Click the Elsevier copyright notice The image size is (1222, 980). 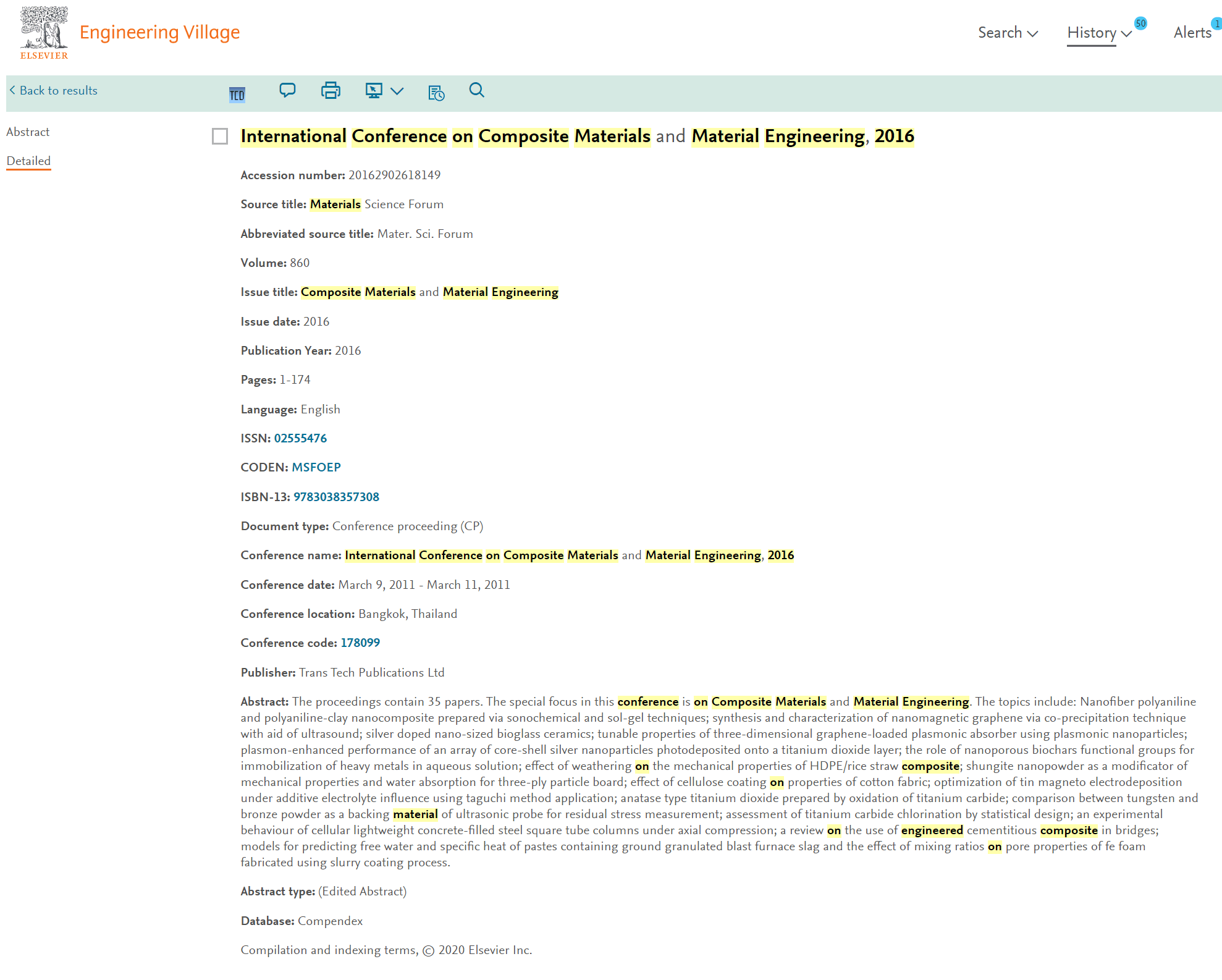click(x=386, y=950)
